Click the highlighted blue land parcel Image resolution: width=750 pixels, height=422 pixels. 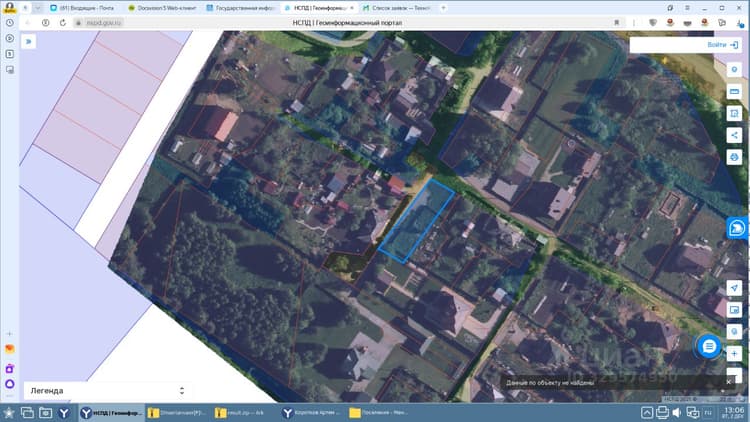pos(416,221)
